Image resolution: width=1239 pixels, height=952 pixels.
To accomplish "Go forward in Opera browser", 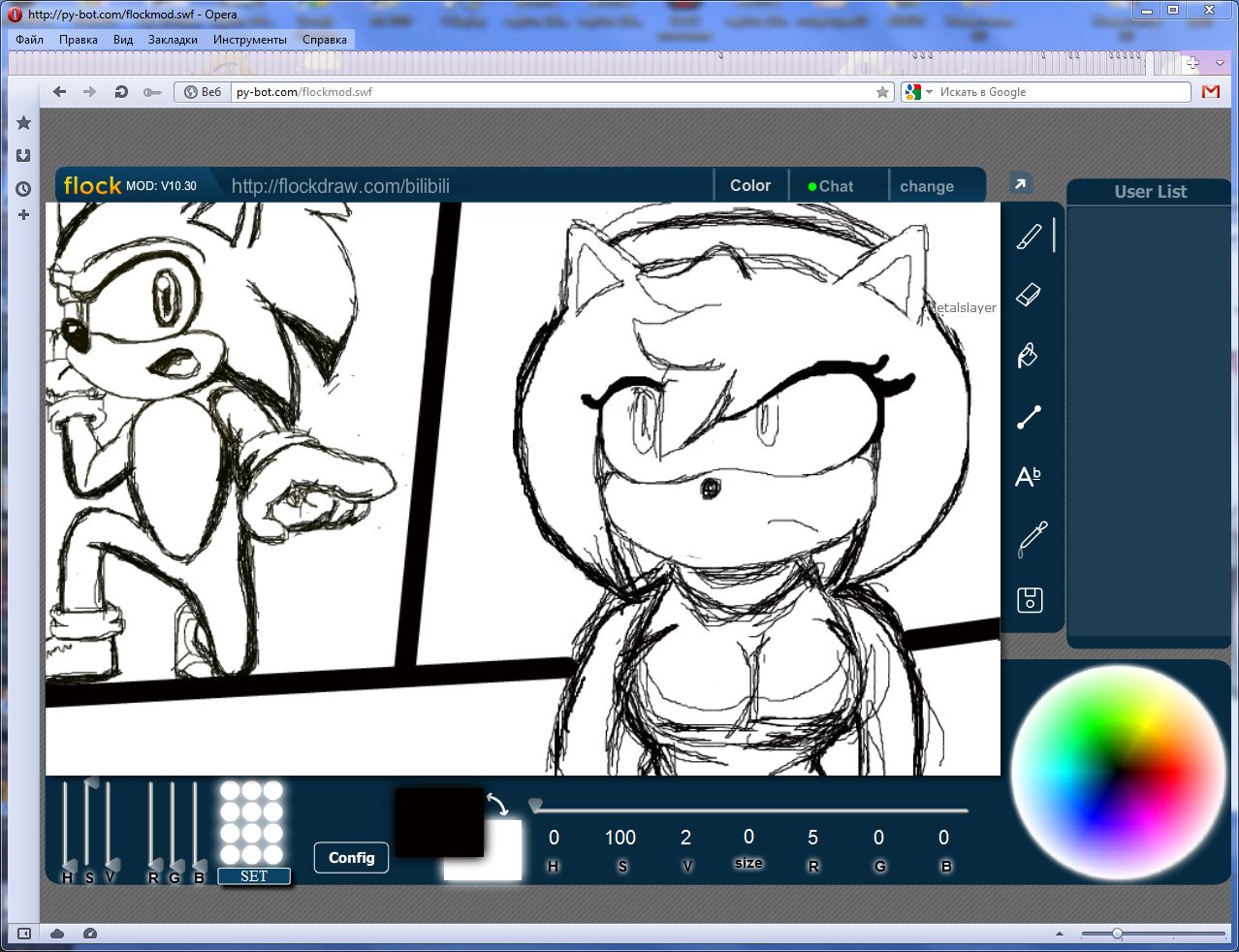I will [x=90, y=92].
